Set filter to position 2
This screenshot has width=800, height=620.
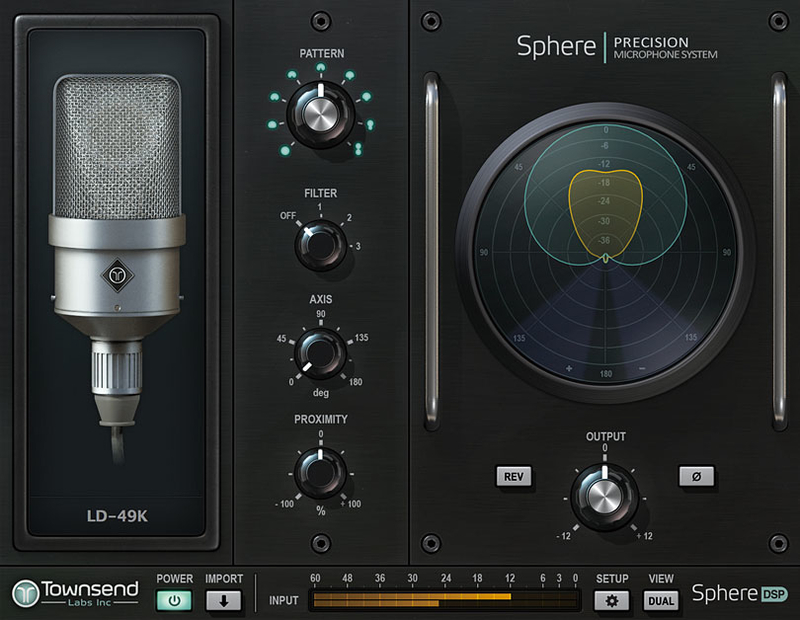(349, 217)
